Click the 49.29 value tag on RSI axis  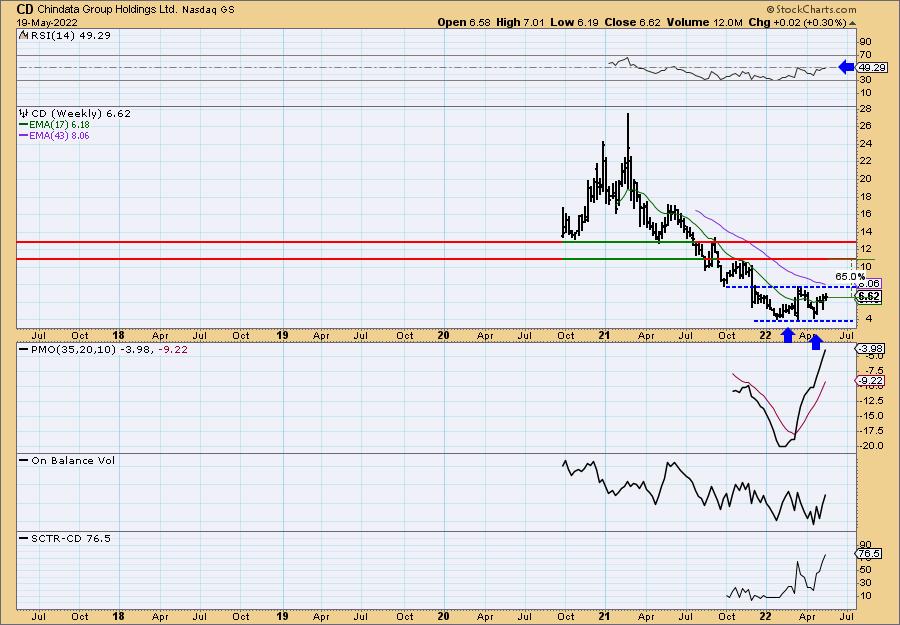pyautogui.click(x=872, y=67)
